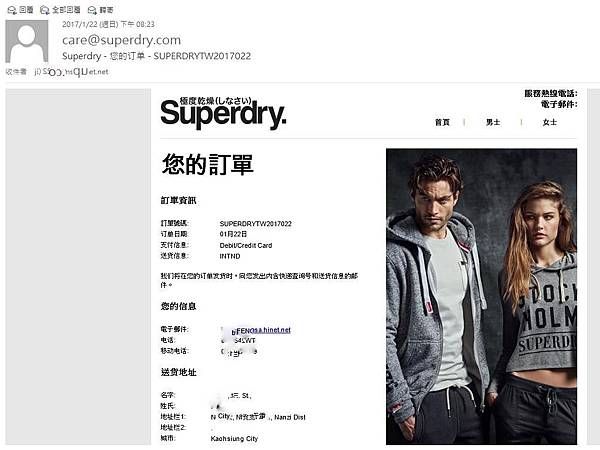Click the Forward (轉寄) icon
This screenshot has width=600, height=450.
pos(92,10)
